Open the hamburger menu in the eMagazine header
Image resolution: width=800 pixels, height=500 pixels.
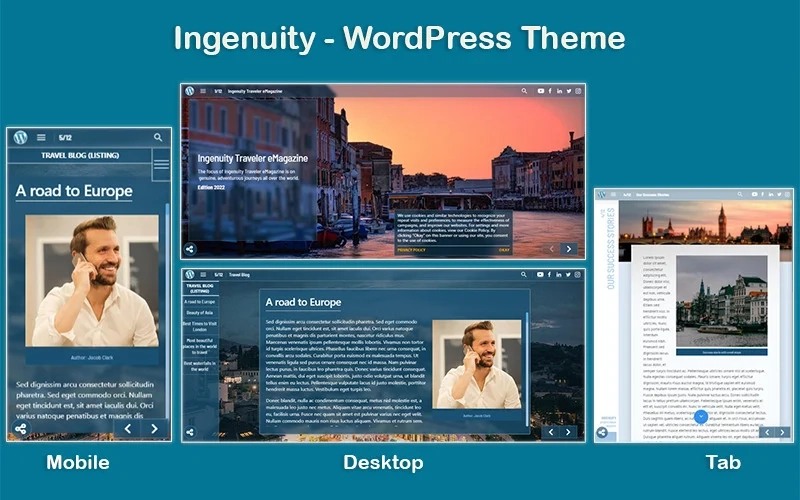coord(203,91)
